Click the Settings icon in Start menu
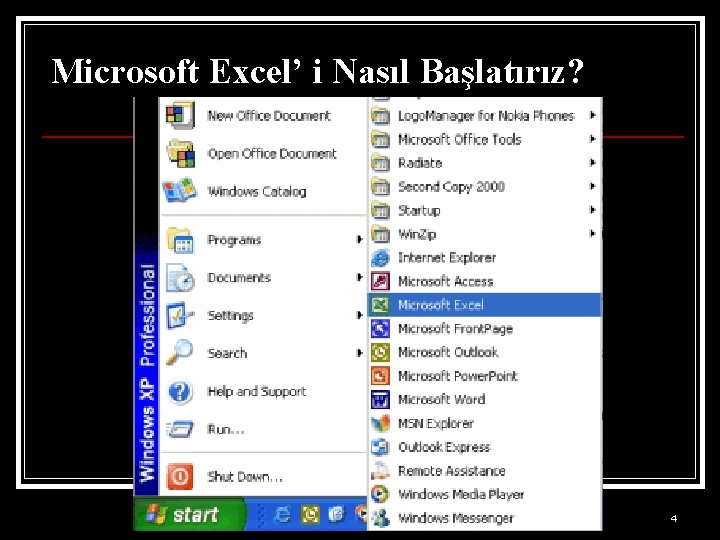 (180, 316)
